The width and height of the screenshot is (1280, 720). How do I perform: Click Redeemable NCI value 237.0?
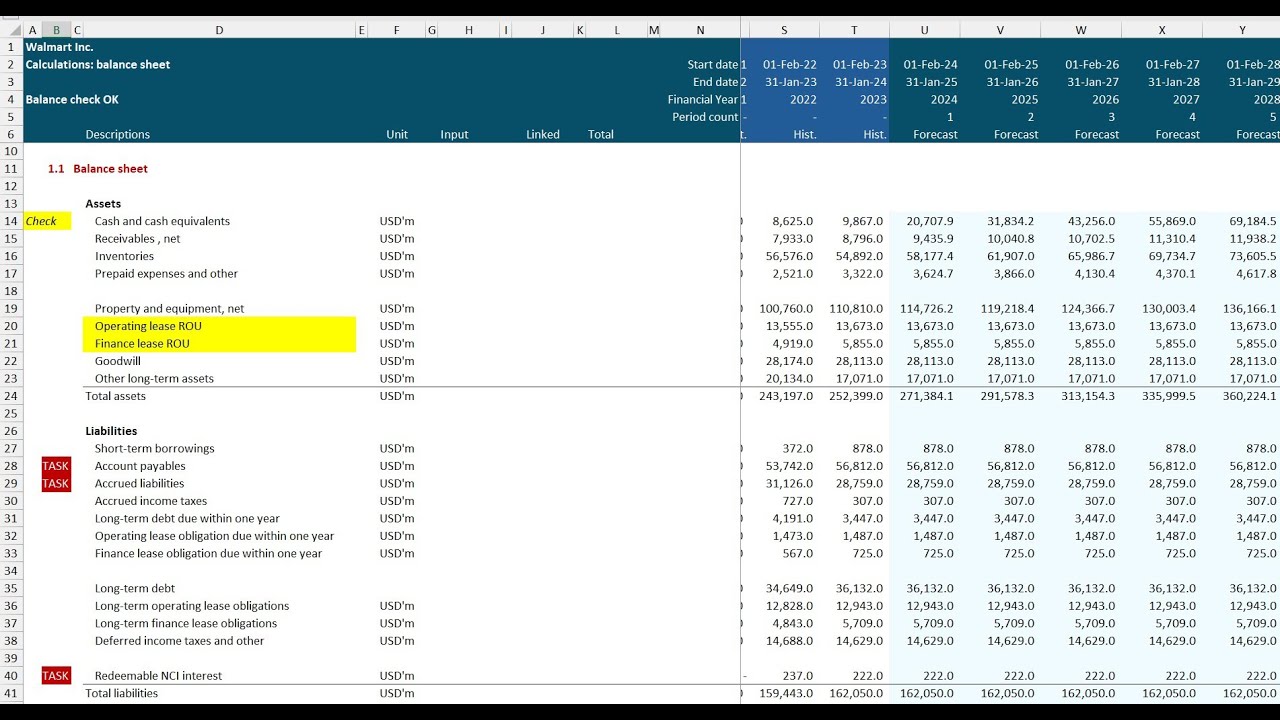pos(800,676)
